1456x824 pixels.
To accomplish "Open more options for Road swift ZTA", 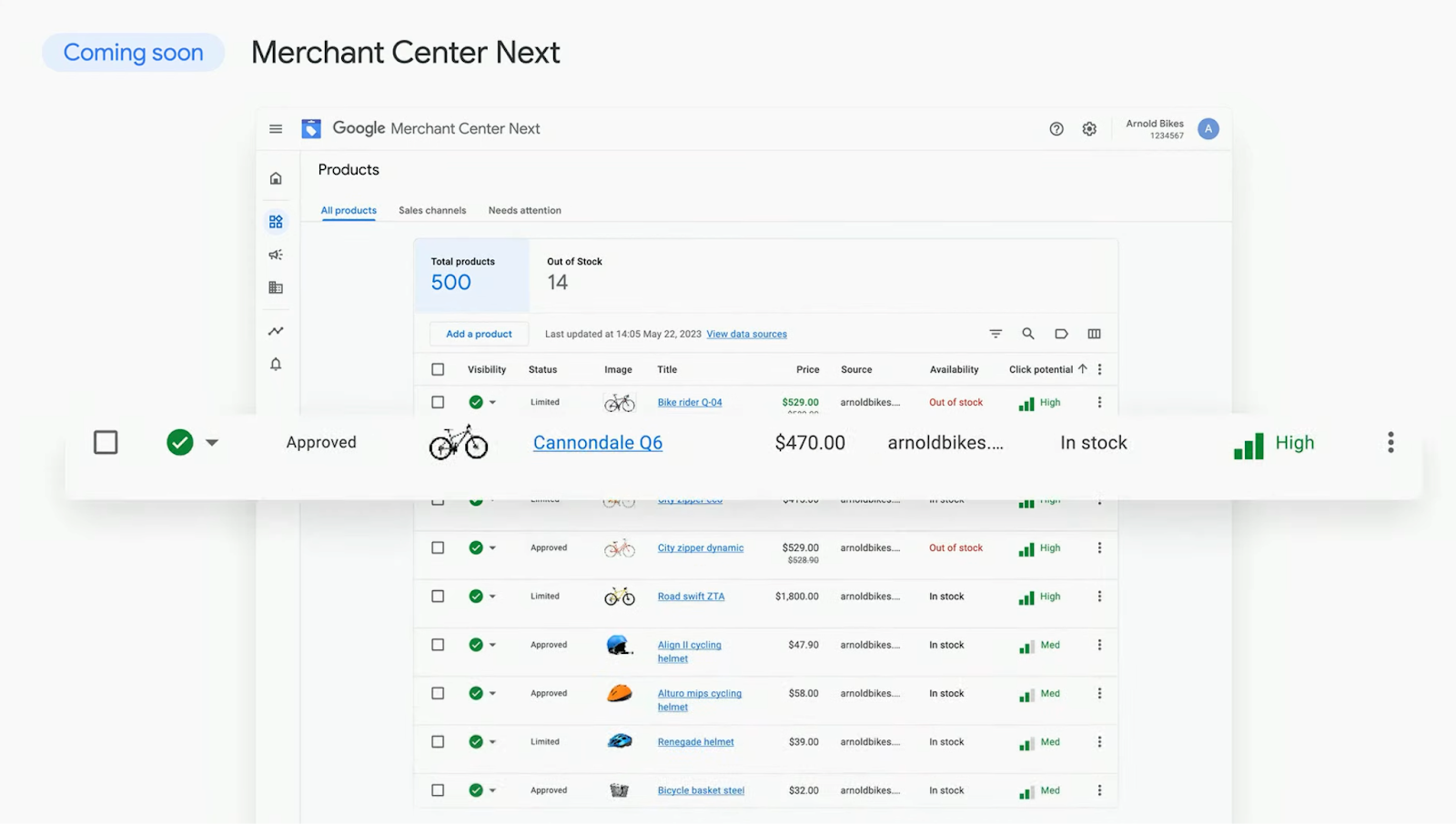I will [x=1099, y=597].
